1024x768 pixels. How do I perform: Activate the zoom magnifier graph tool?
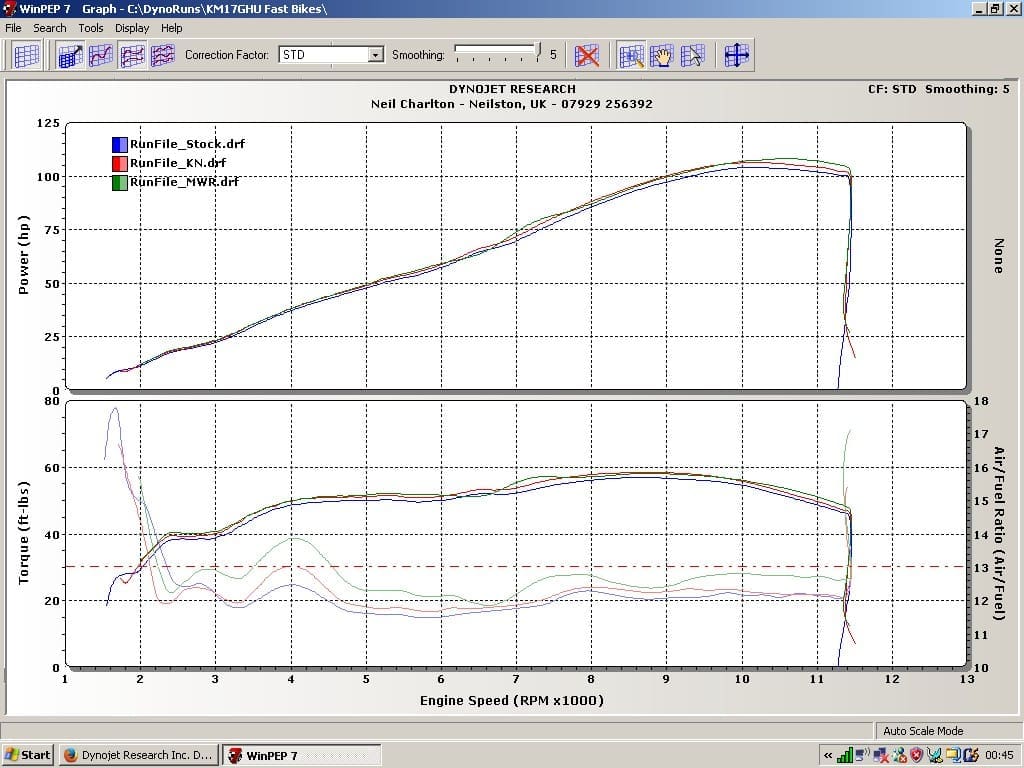[x=631, y=55]
